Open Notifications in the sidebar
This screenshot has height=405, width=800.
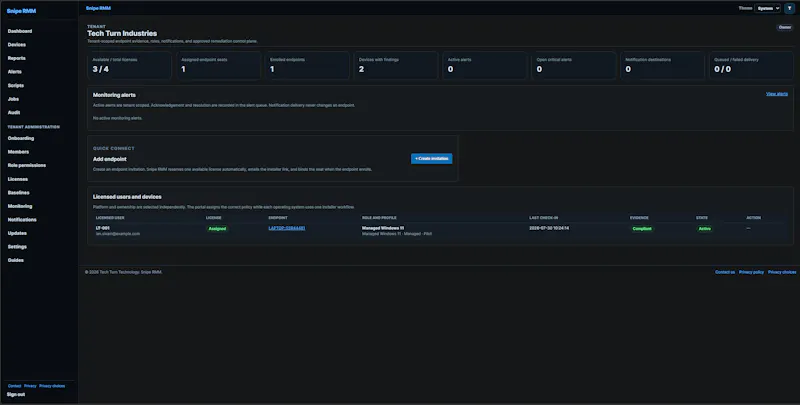22,220
